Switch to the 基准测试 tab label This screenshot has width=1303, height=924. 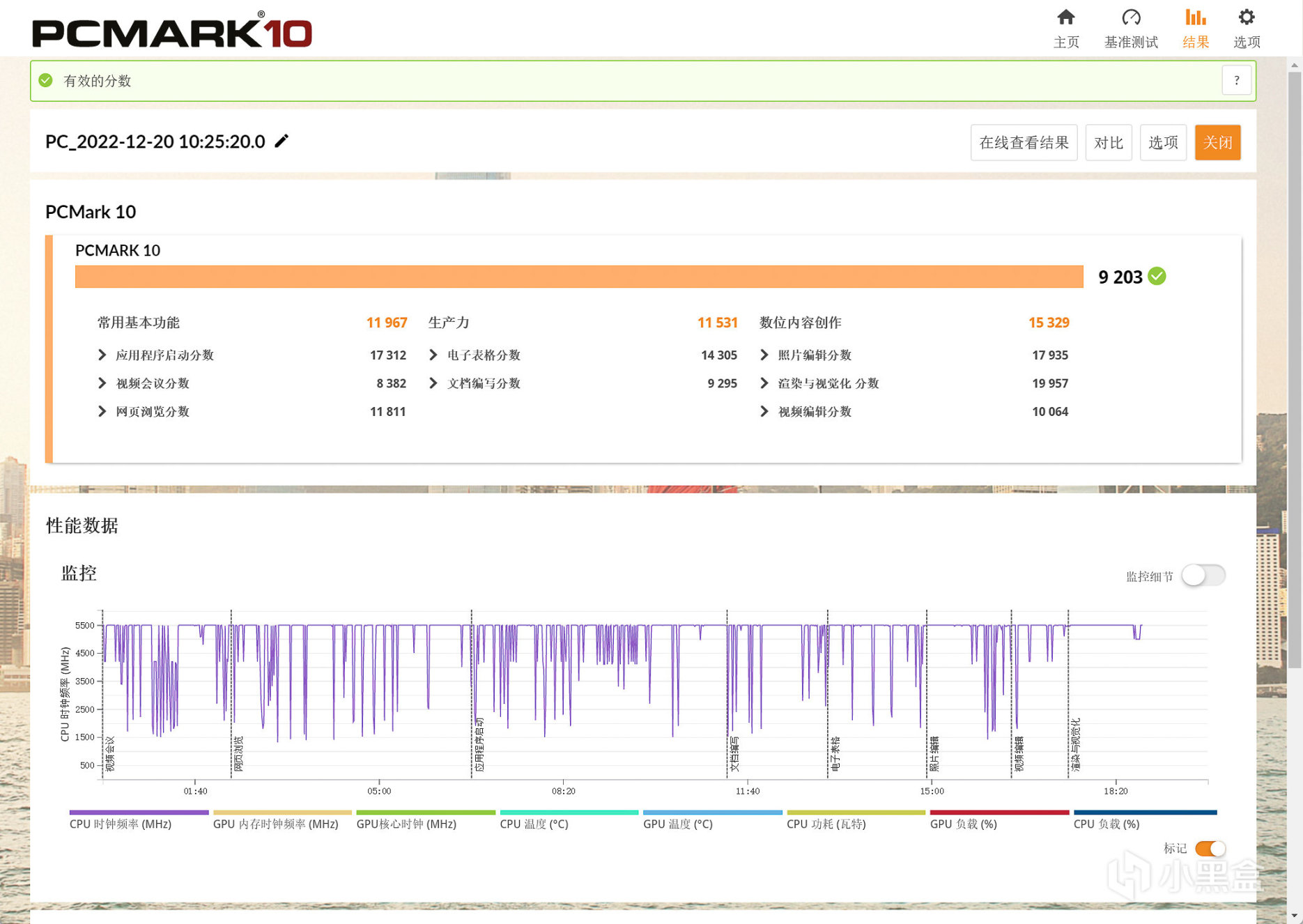click(1131, 42)
